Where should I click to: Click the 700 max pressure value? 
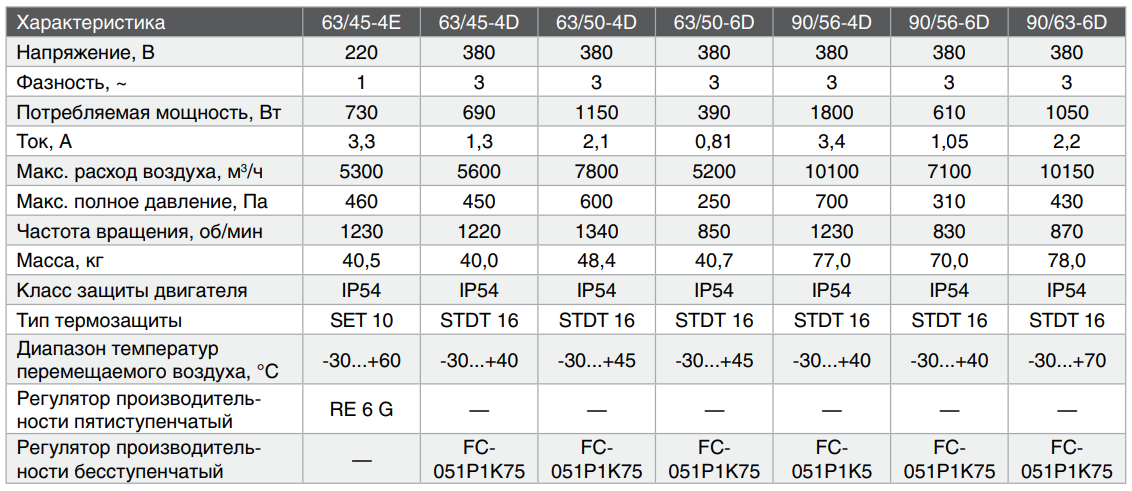(832, 202)
